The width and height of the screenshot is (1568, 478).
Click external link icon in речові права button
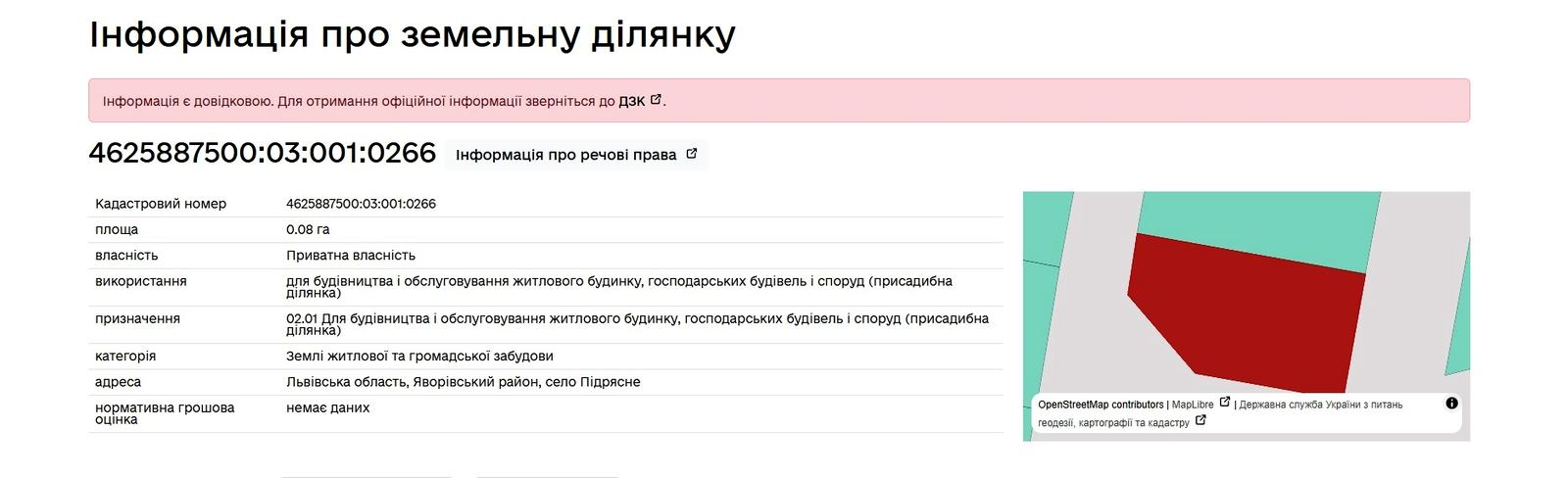[691, 154]
